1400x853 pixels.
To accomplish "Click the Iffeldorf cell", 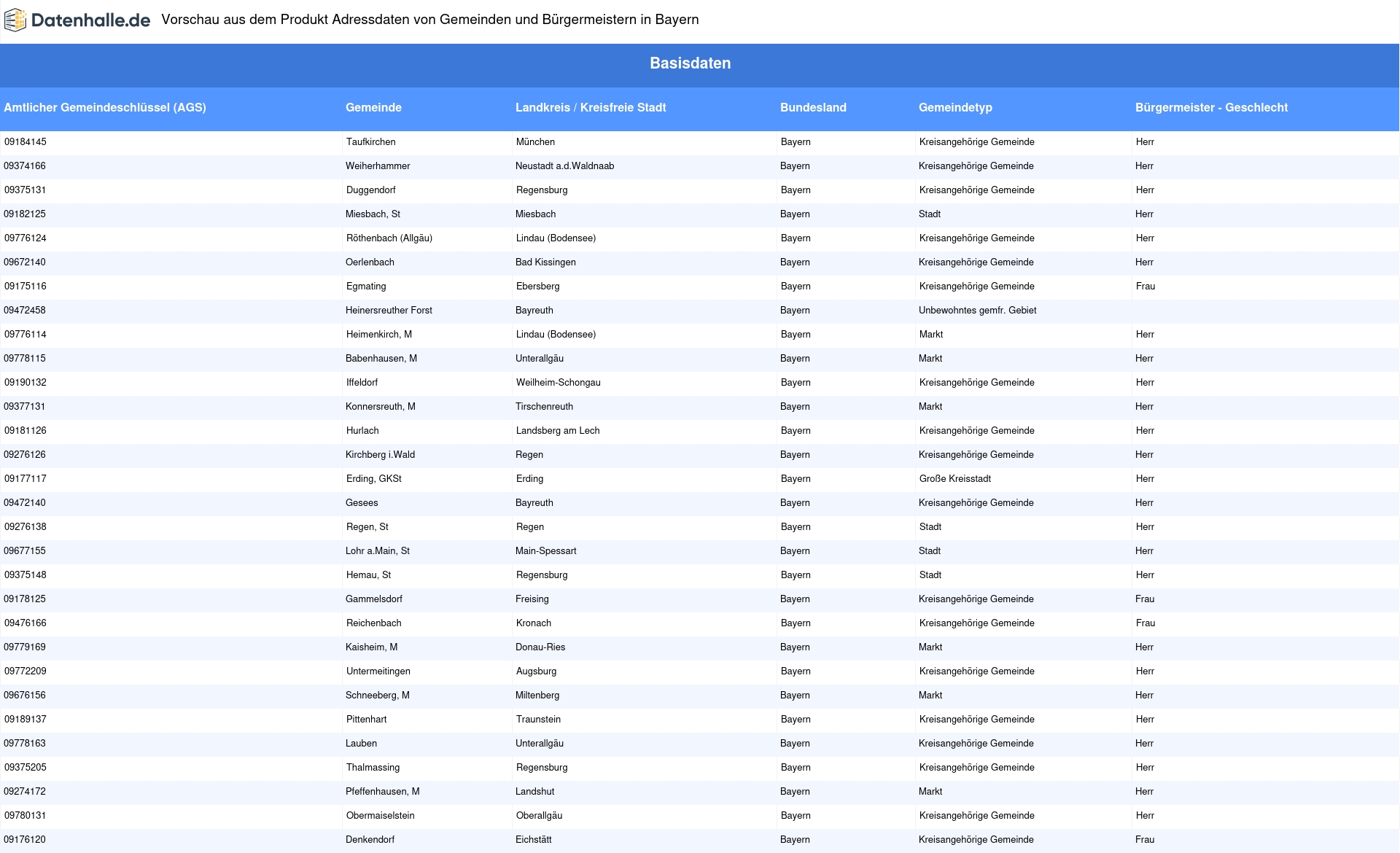I will tap(362, 382).
